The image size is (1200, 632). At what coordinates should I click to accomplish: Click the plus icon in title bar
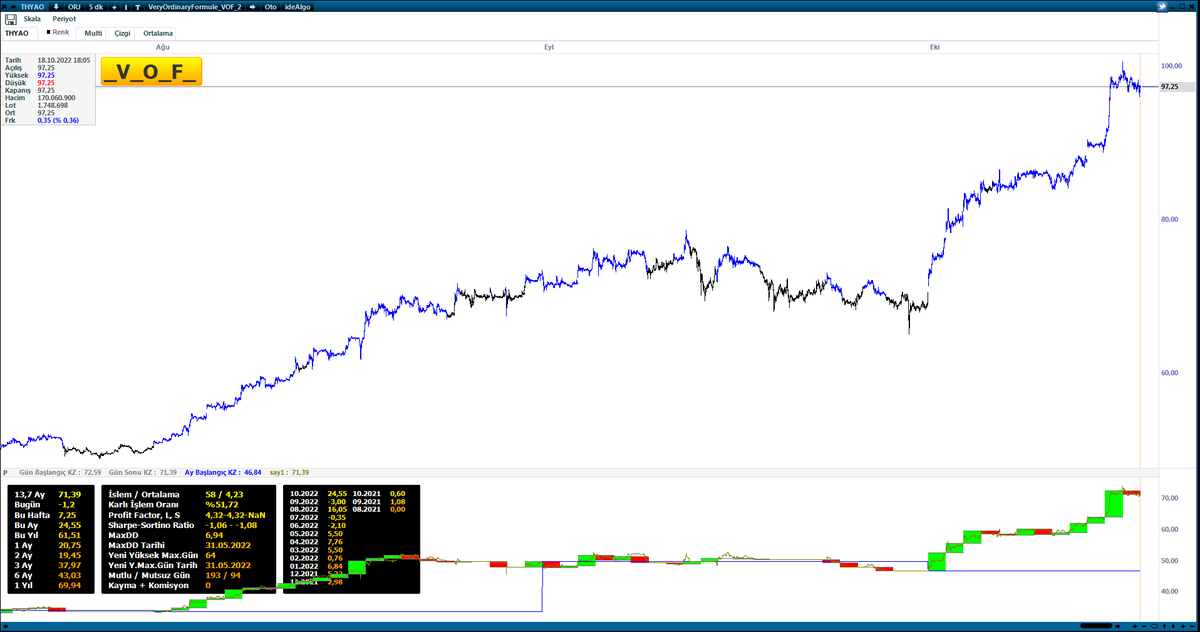tap(114, 6)
